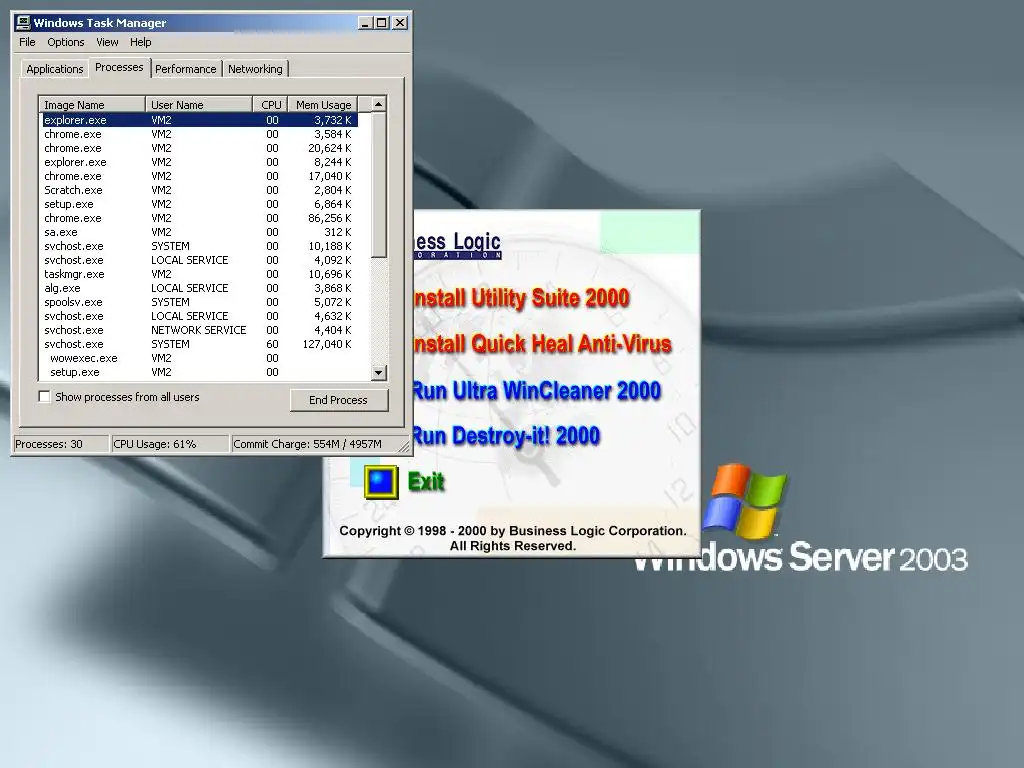Sort by Mem Usage column header
The image size is (1024, 768).
coord(323,104)
